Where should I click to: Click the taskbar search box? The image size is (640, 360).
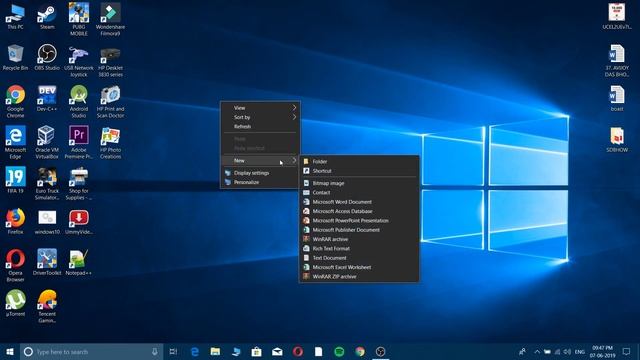[91, 351]
